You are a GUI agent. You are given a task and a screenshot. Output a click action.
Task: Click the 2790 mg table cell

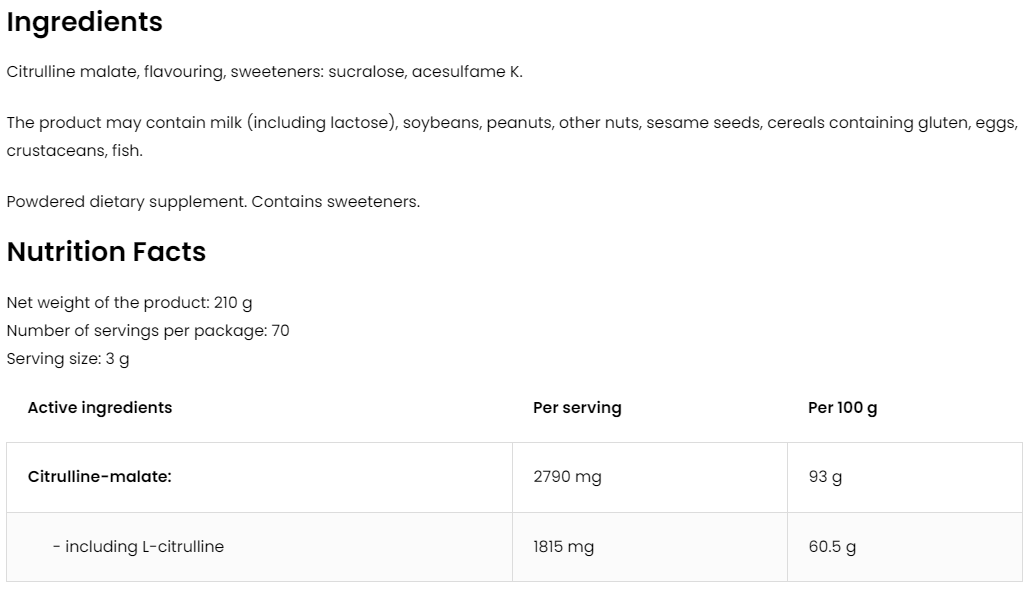click(568, 477)
